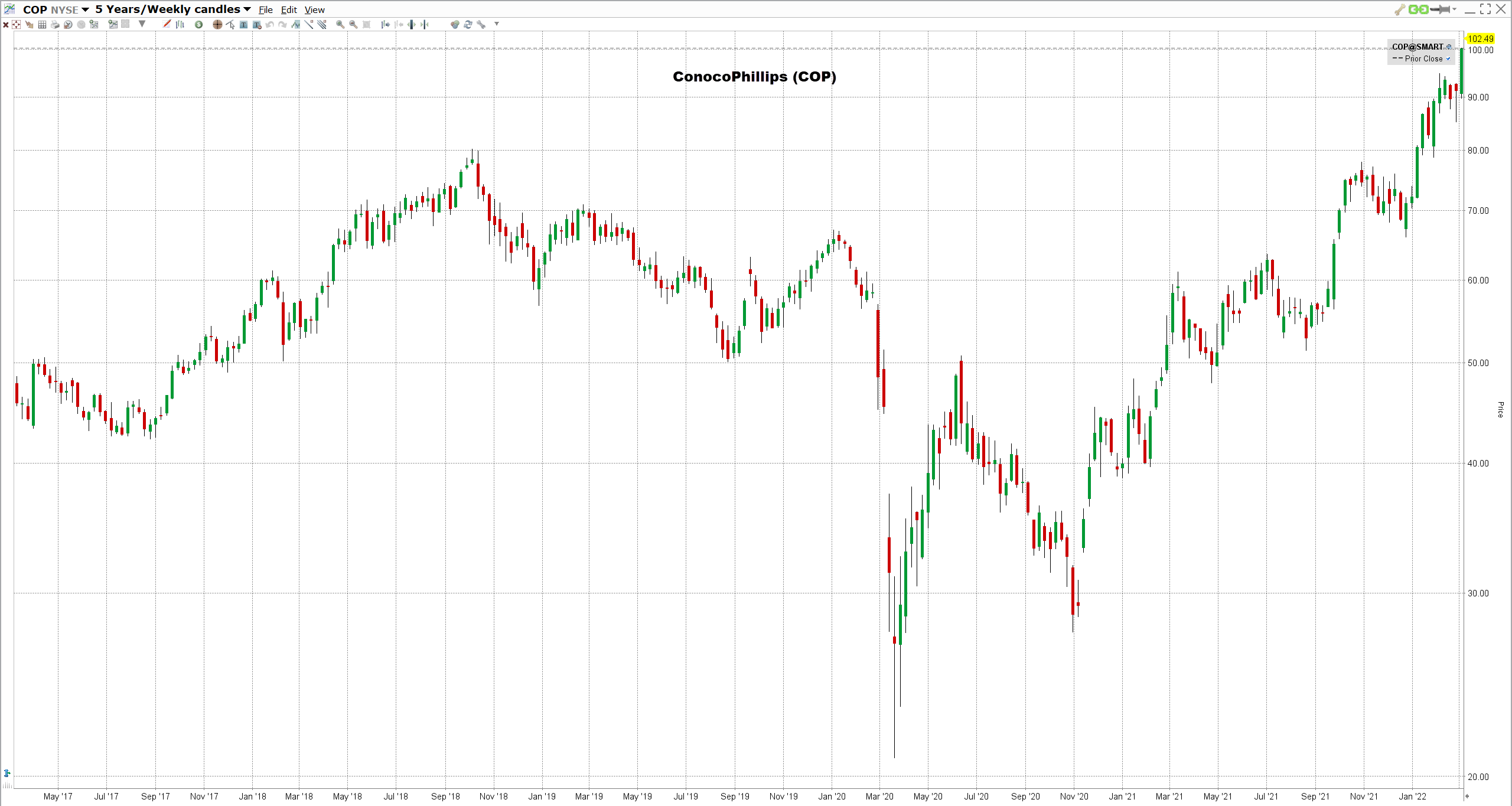Click the ConocoPhillips (COP) chart title
This screenshot has height=806, width=1512.
(754, 77)
